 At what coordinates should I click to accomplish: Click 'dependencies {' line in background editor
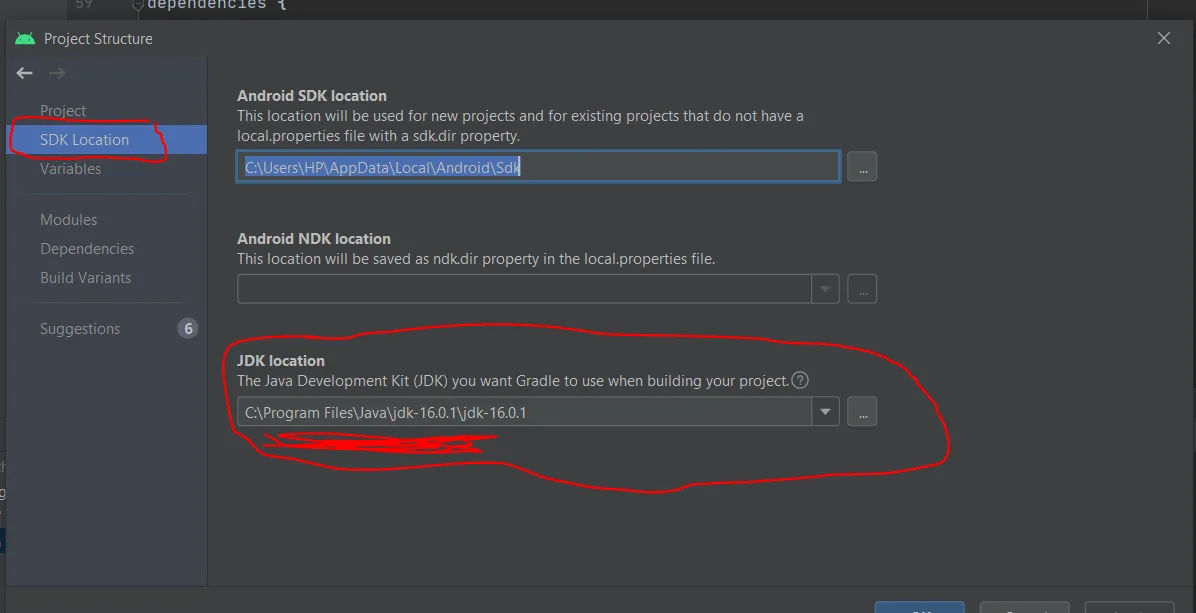pos(216,5)
